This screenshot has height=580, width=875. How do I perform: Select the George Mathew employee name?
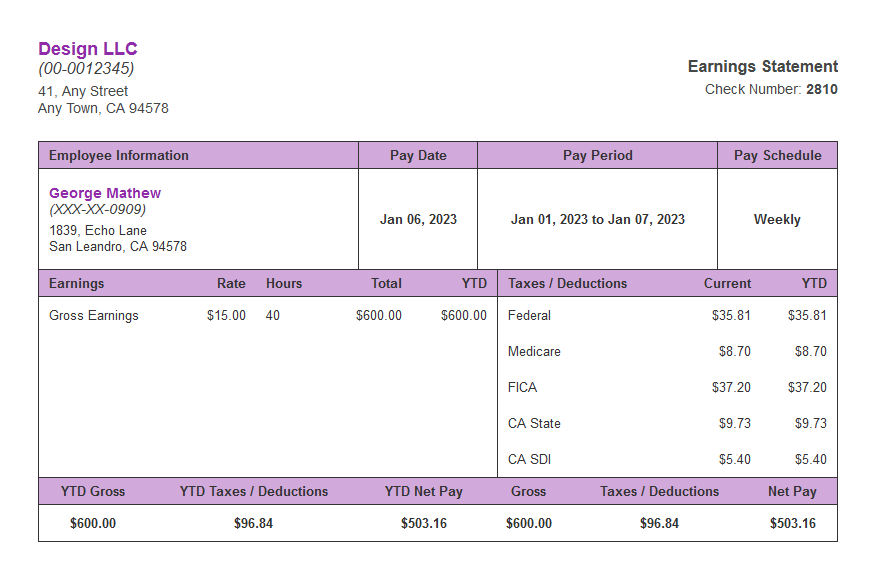105,192
